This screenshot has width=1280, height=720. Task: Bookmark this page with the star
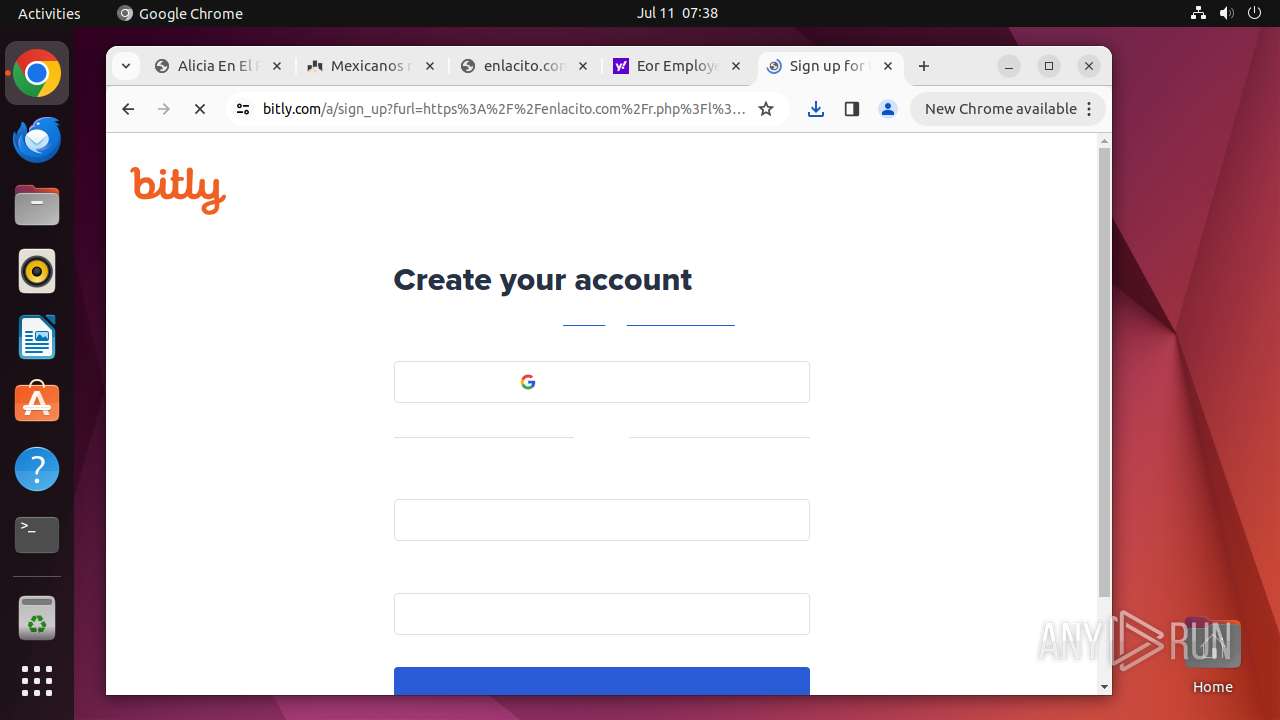tap(766, 109)
